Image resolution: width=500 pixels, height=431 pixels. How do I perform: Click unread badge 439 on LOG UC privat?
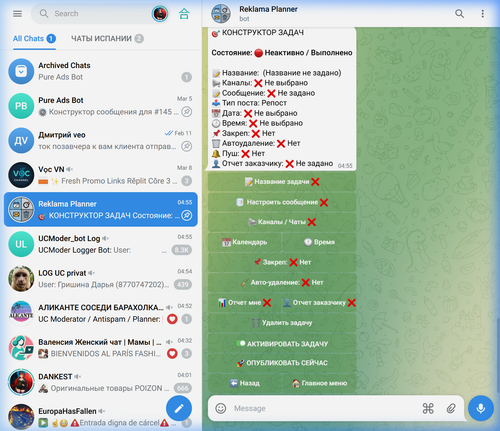(183, 285)
